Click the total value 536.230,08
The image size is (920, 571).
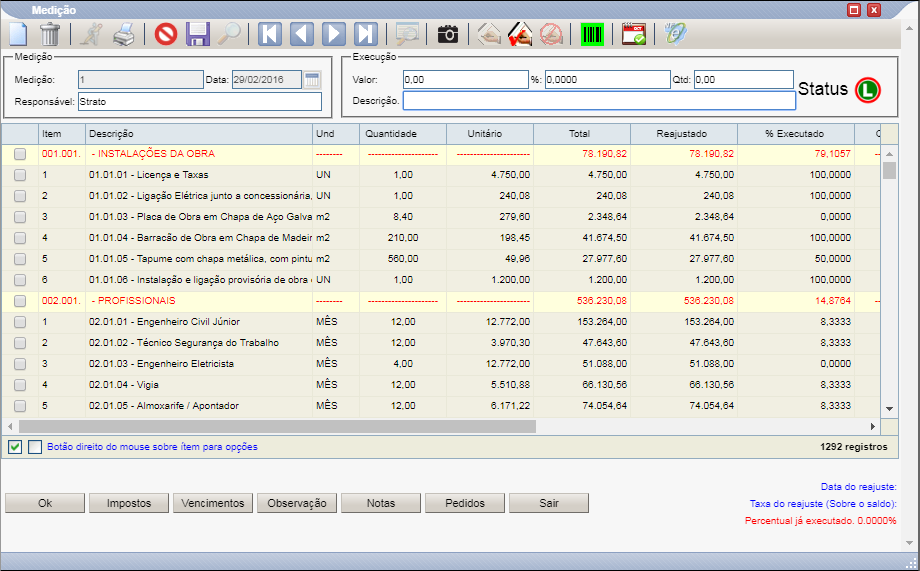(x=602, y=301)
